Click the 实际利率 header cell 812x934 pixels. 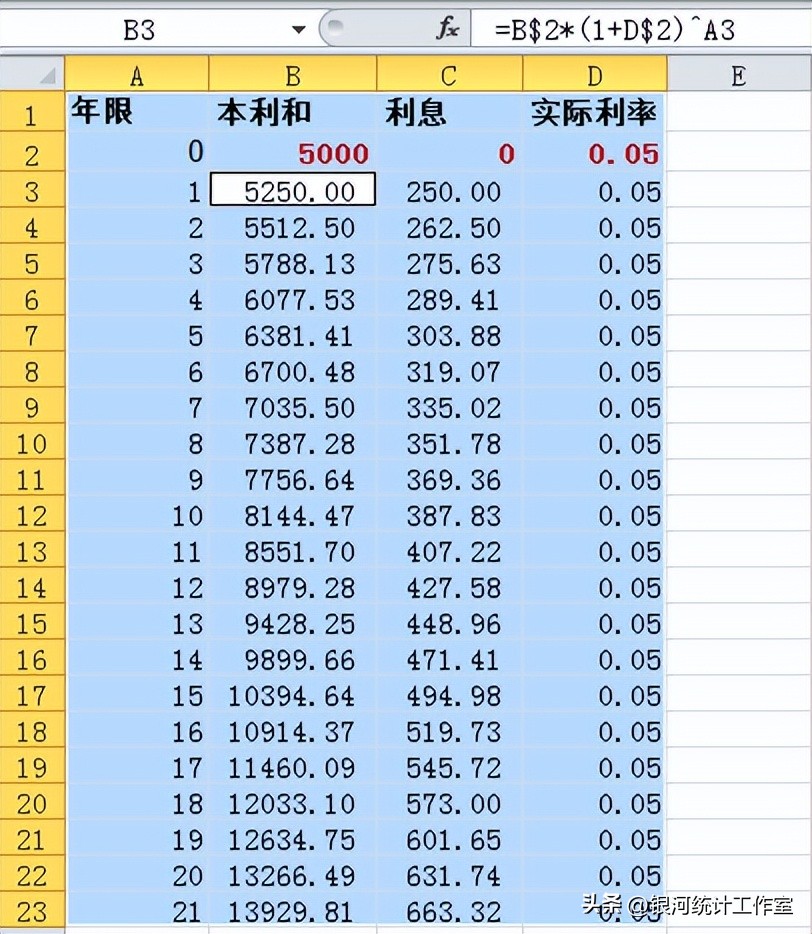coord(596,112)
